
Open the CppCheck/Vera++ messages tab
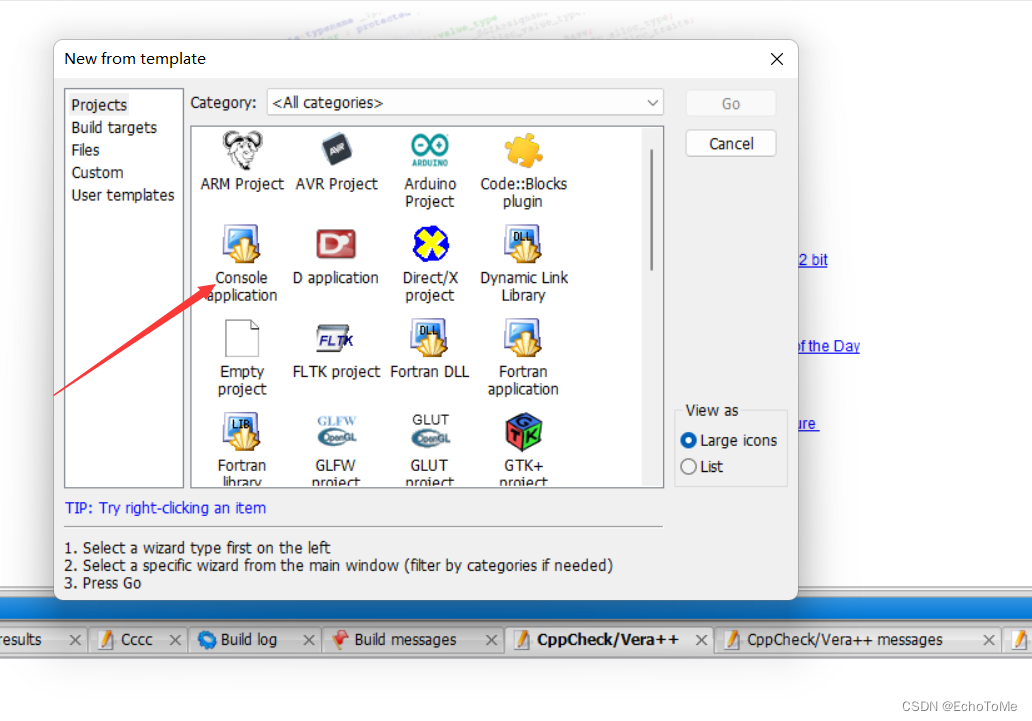[844, 639]
